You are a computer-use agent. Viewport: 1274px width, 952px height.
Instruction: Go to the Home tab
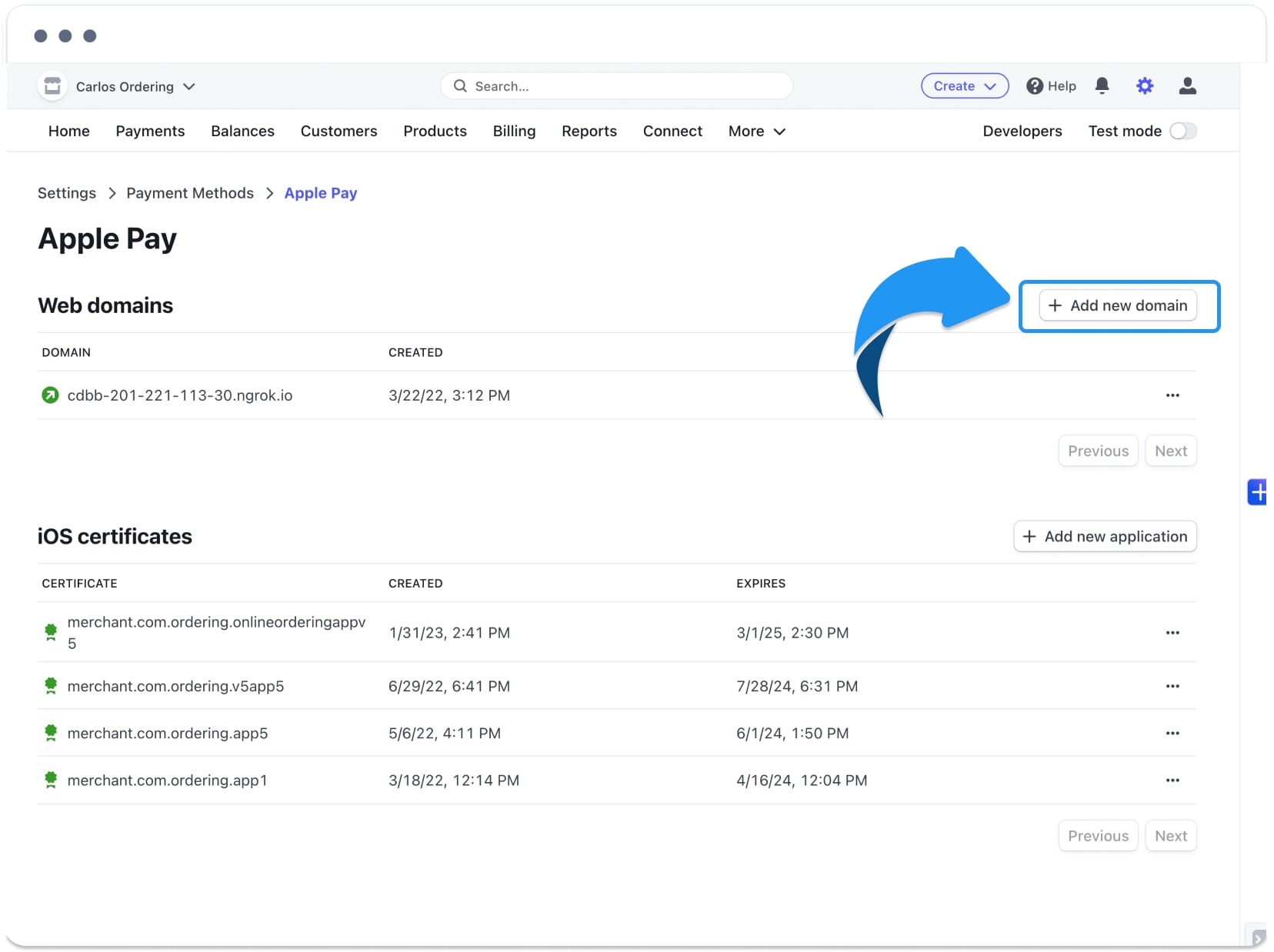tap(69, 131)
